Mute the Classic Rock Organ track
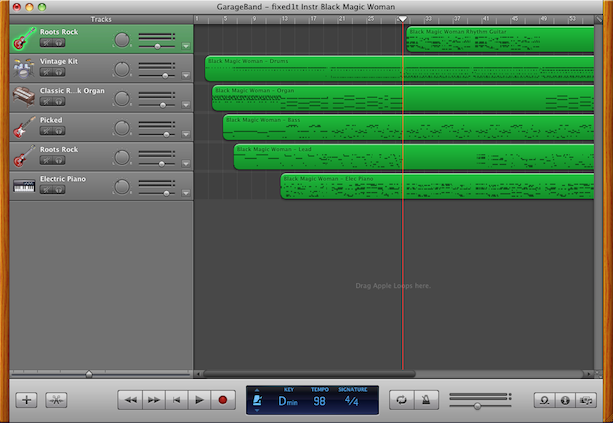The height and width of the screenshot is (423, 613). pyautogui.click(x=46, y=102)
